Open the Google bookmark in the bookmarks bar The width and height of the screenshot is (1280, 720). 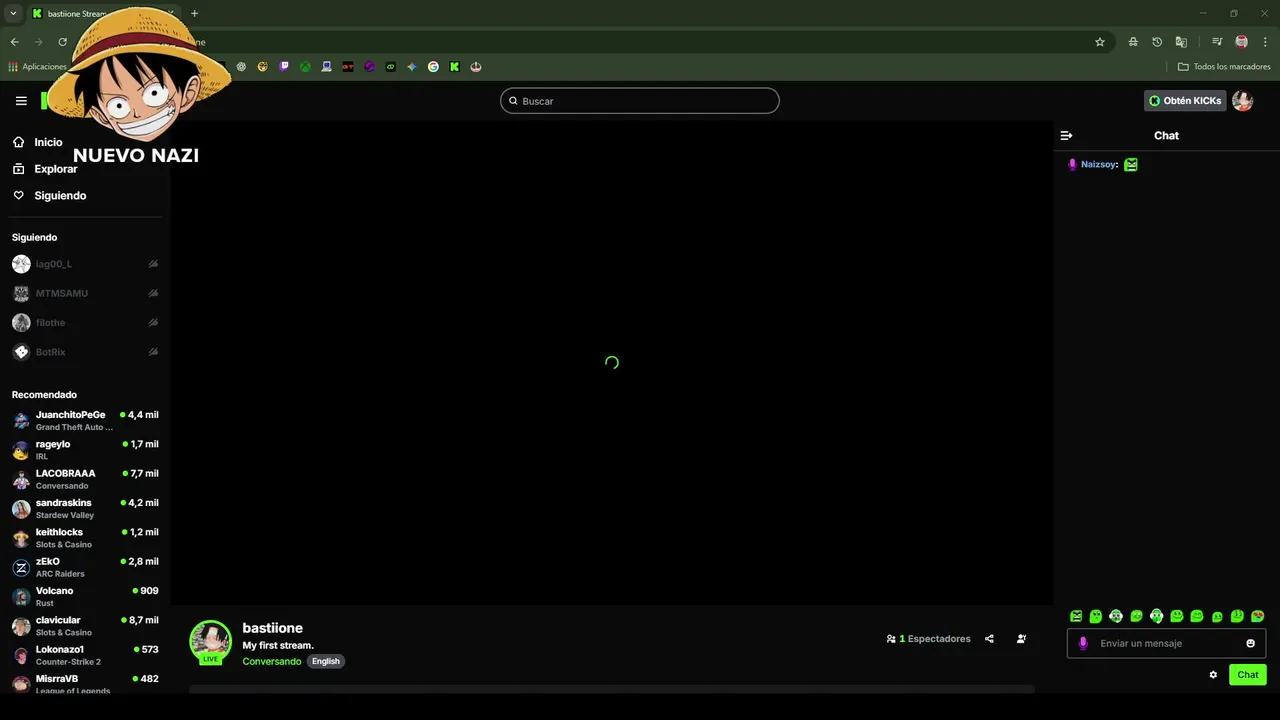(x=433, y=67)
